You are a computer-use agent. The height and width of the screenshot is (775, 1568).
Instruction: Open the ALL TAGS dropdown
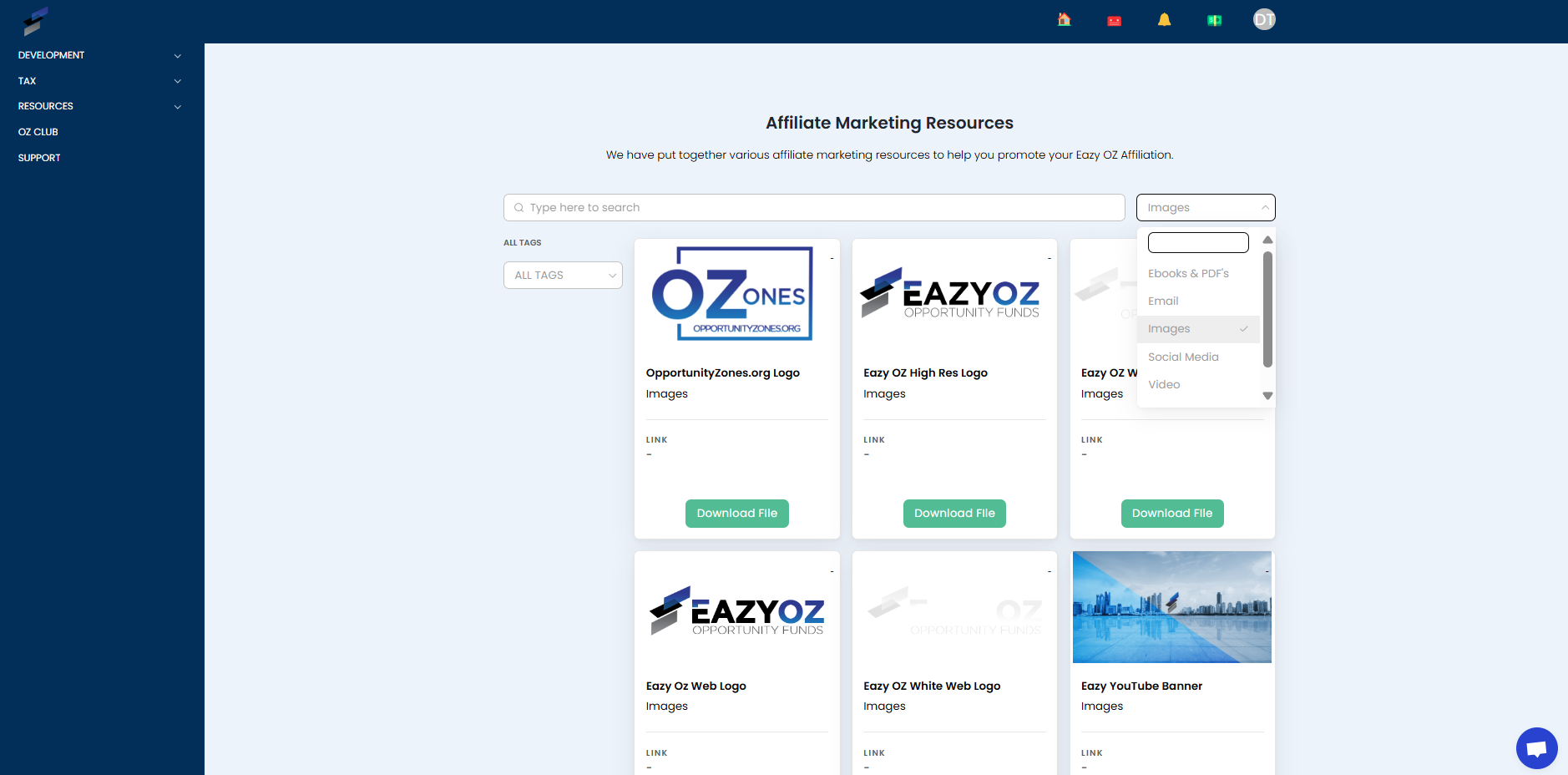tap(563, 275)
